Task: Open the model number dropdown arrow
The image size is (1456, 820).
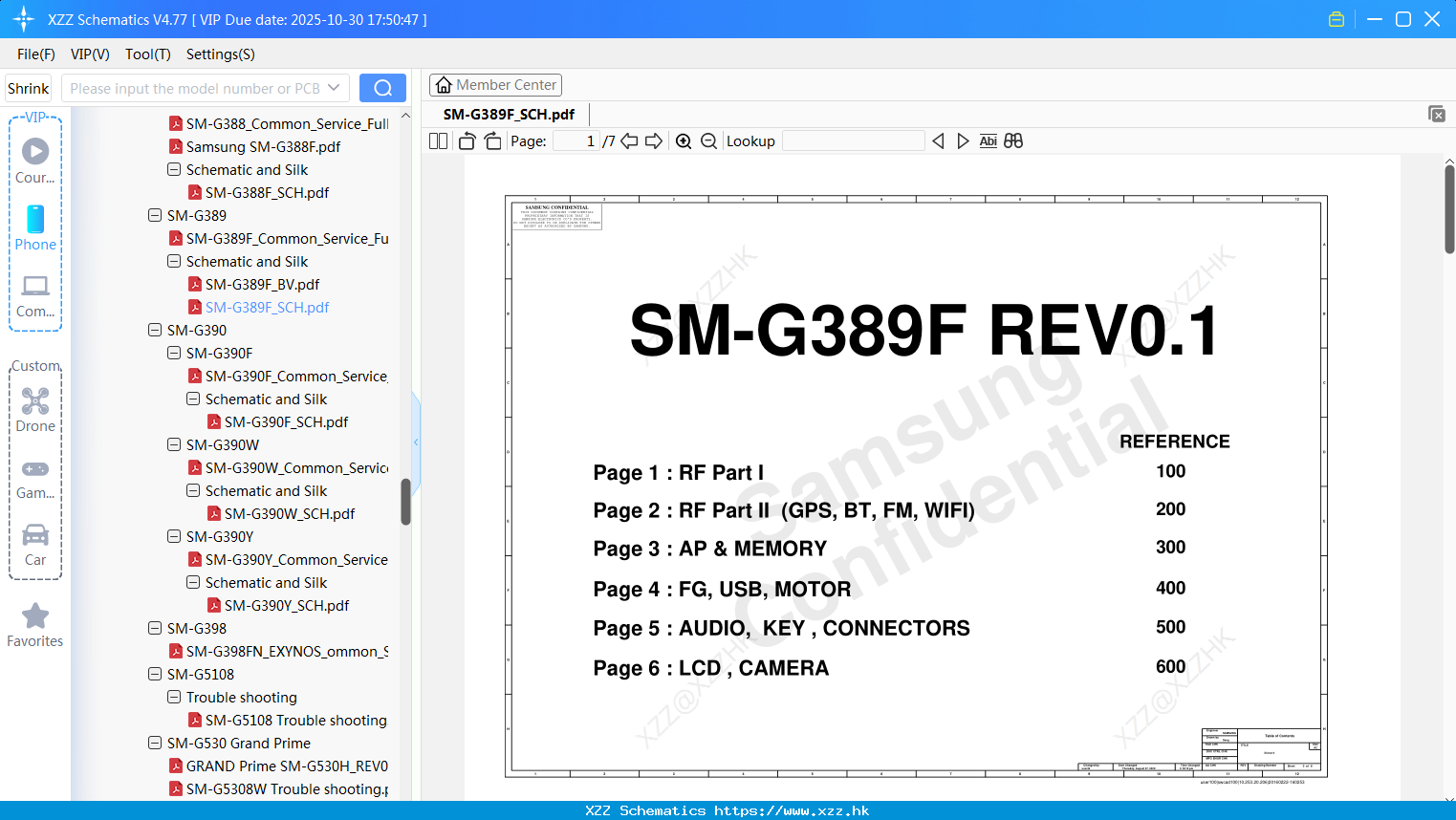Action: click(334, 88)
